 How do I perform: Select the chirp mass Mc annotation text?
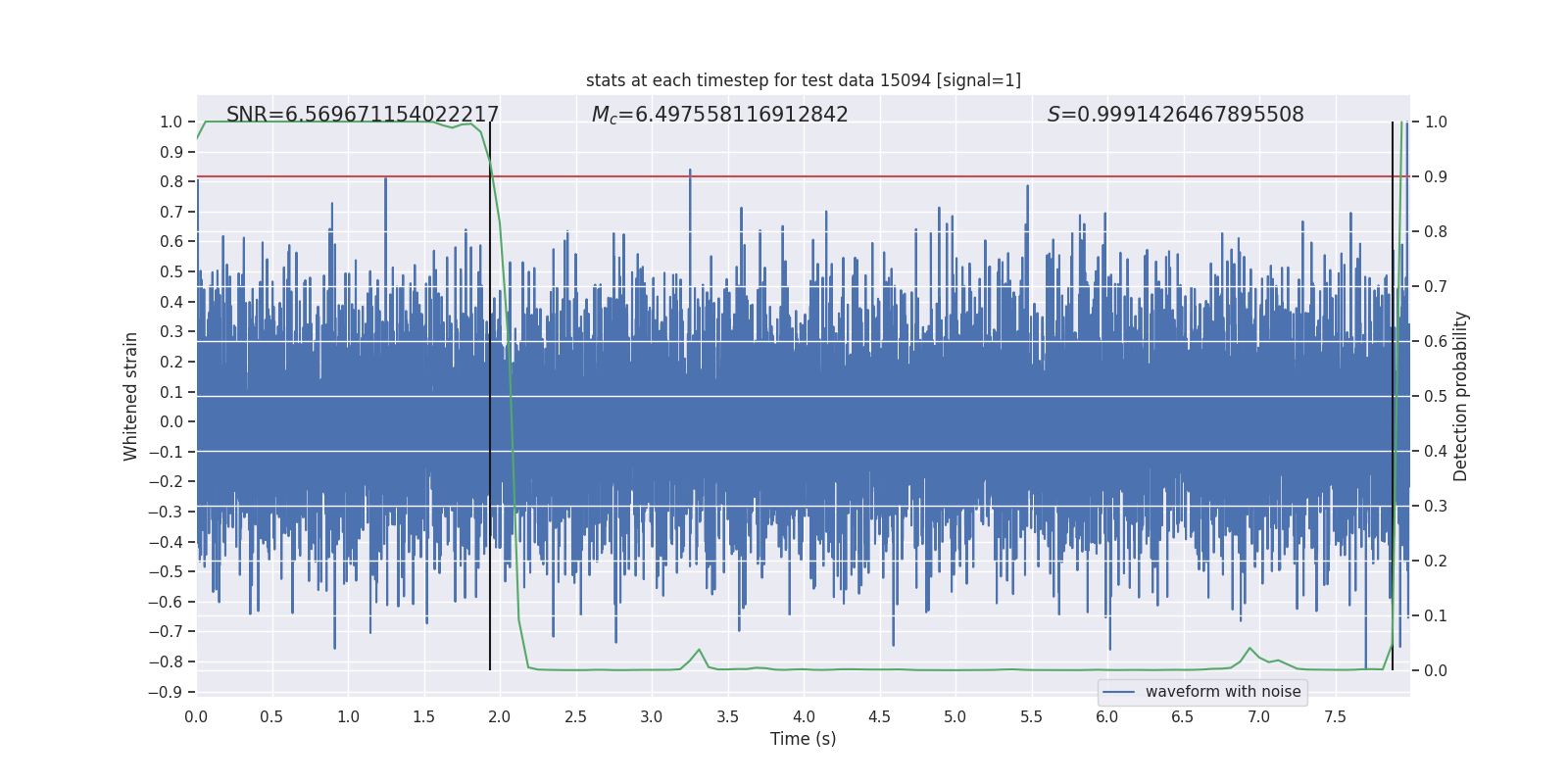(719, 115)
